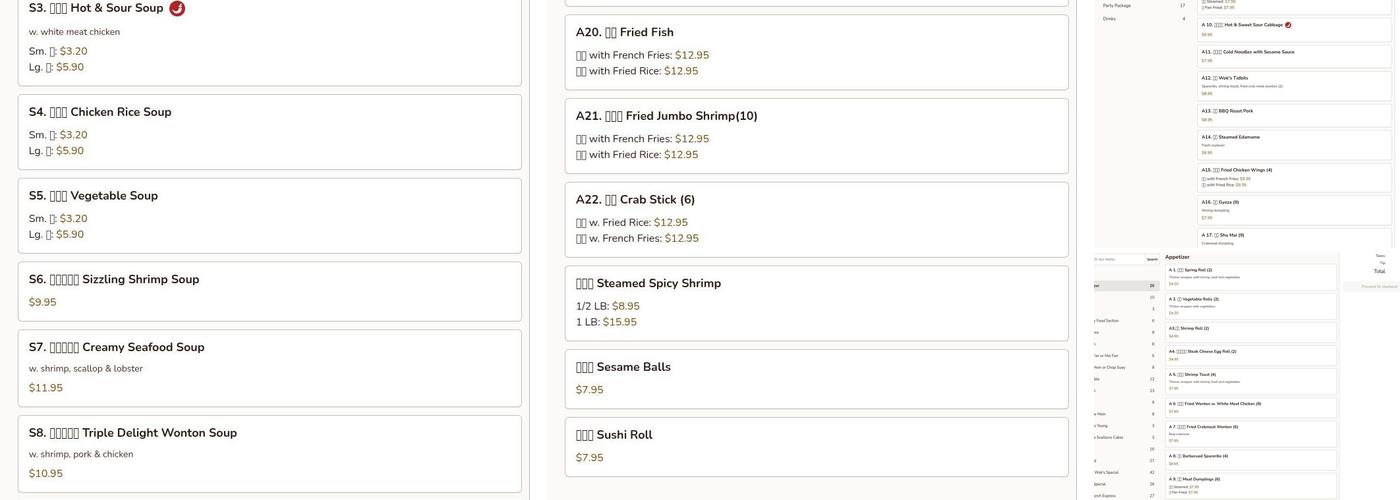Select S4 Chicken Rice Soup item

pos(269,131)
